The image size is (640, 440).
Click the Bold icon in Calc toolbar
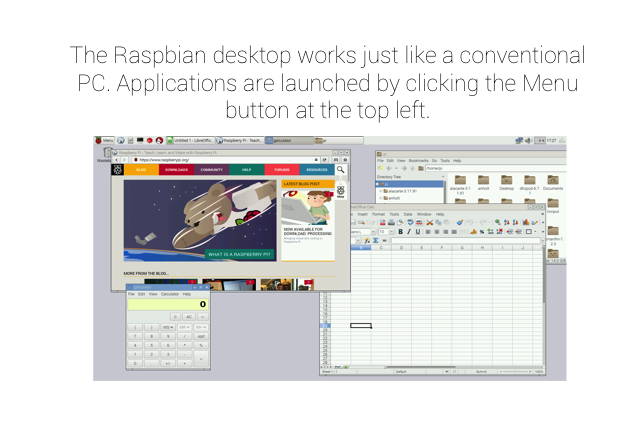pyautogui.click(x=401, y=231)
